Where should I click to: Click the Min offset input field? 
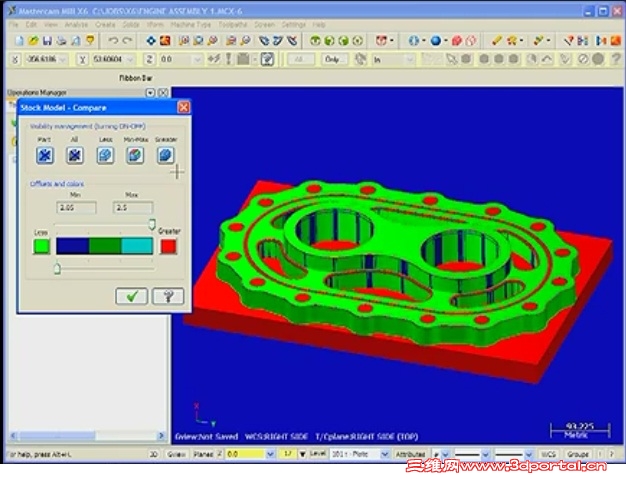click(76, 208)
